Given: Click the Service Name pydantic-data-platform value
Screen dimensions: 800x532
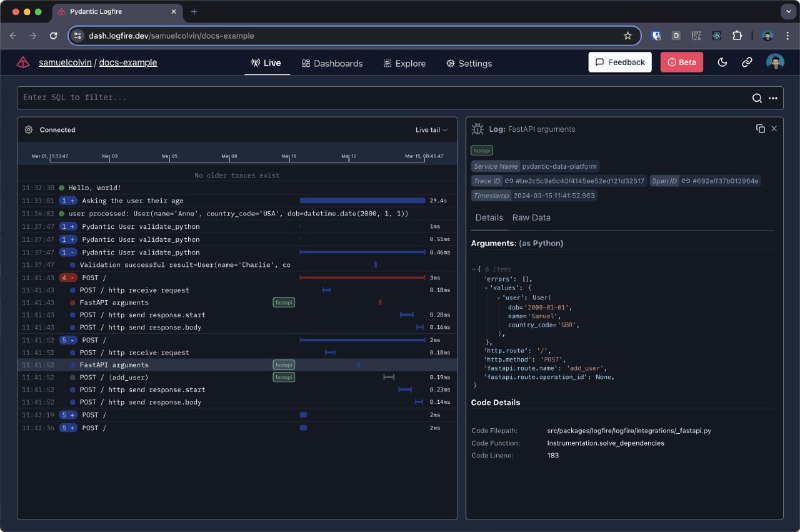Looking at the screenshot, I should [559, 167].
